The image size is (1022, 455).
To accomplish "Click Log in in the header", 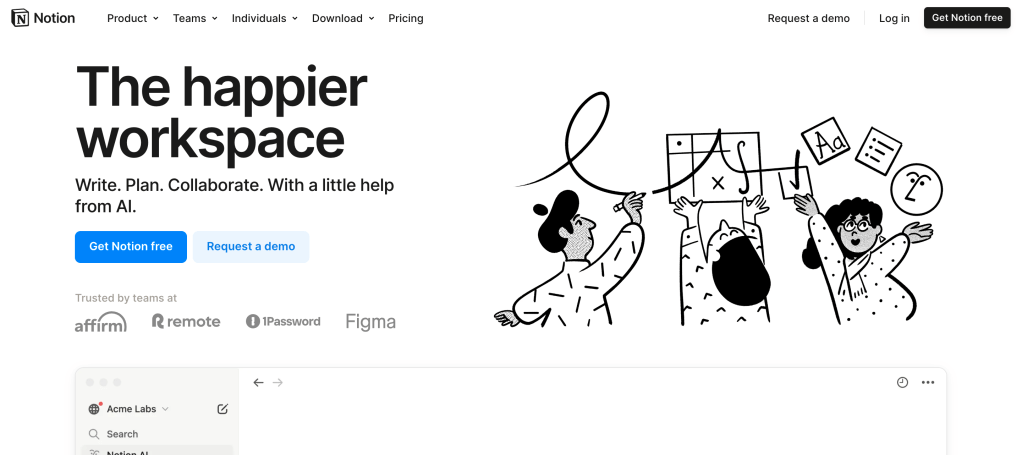I will tap(894, 18).
